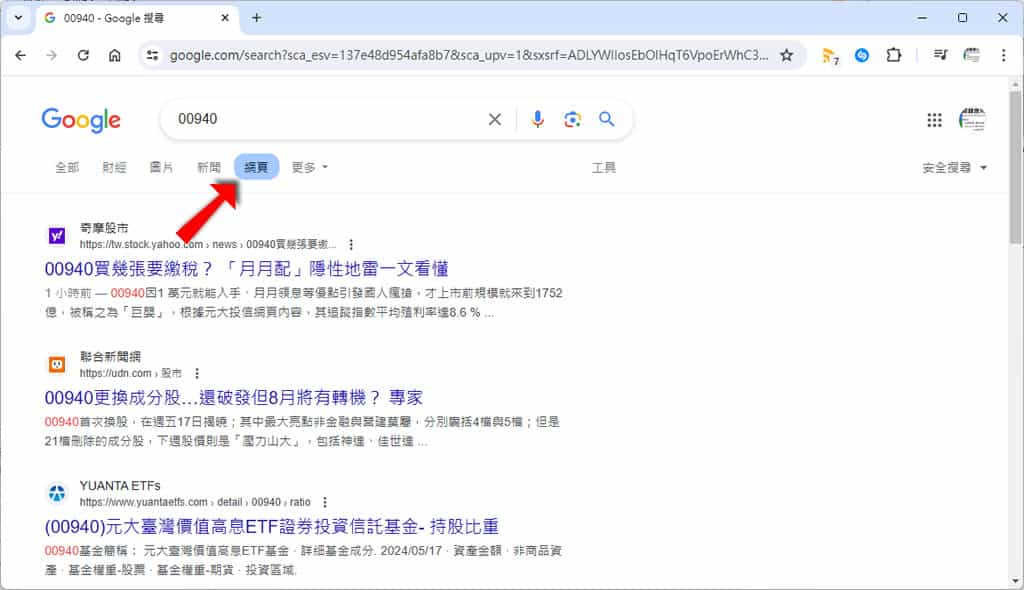1024x590 pixels.
Task: Open the Google account avatar
Action: tap(972, 120)
